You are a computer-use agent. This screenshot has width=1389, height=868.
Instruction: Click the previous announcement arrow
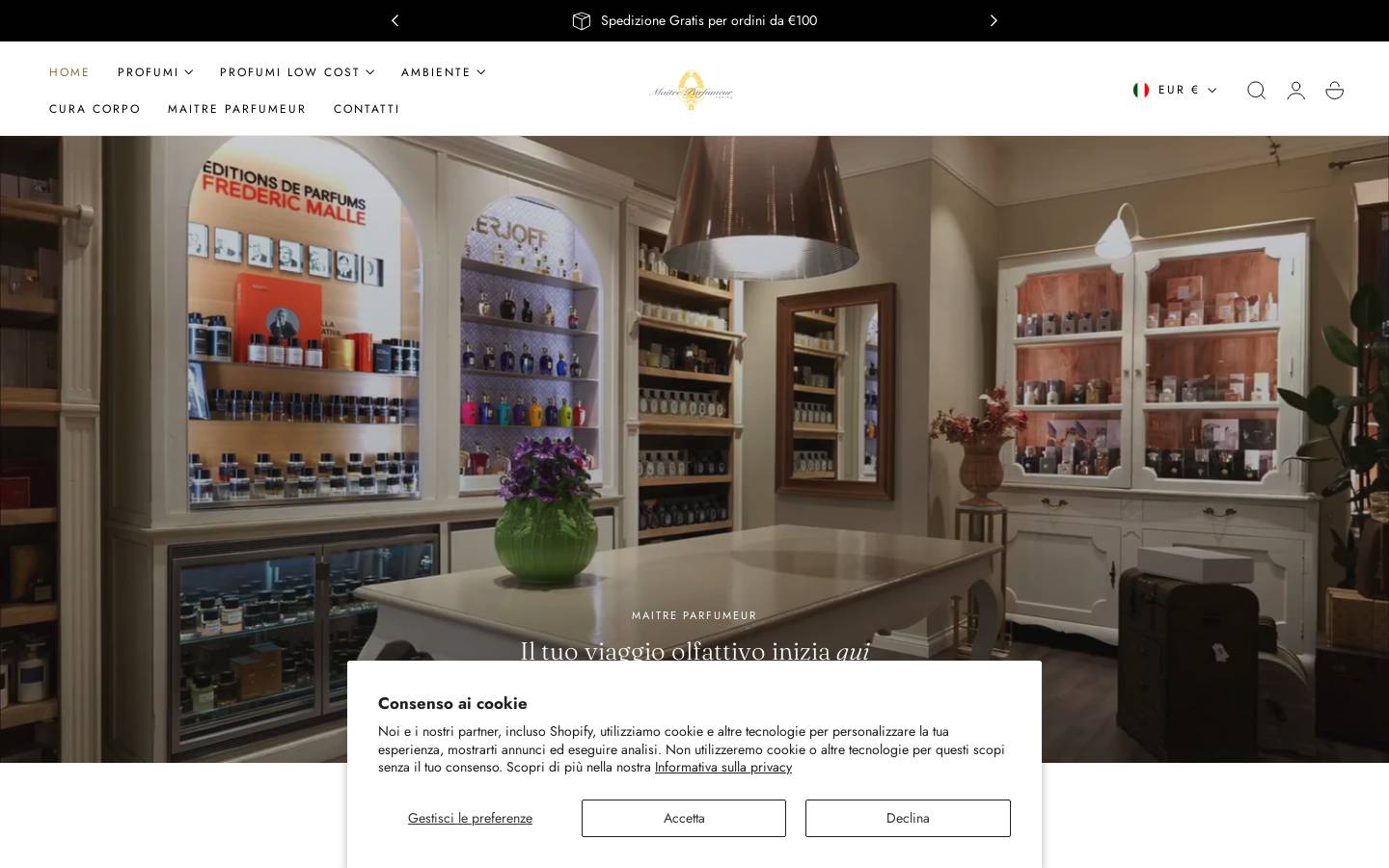[x=395, y=20]
